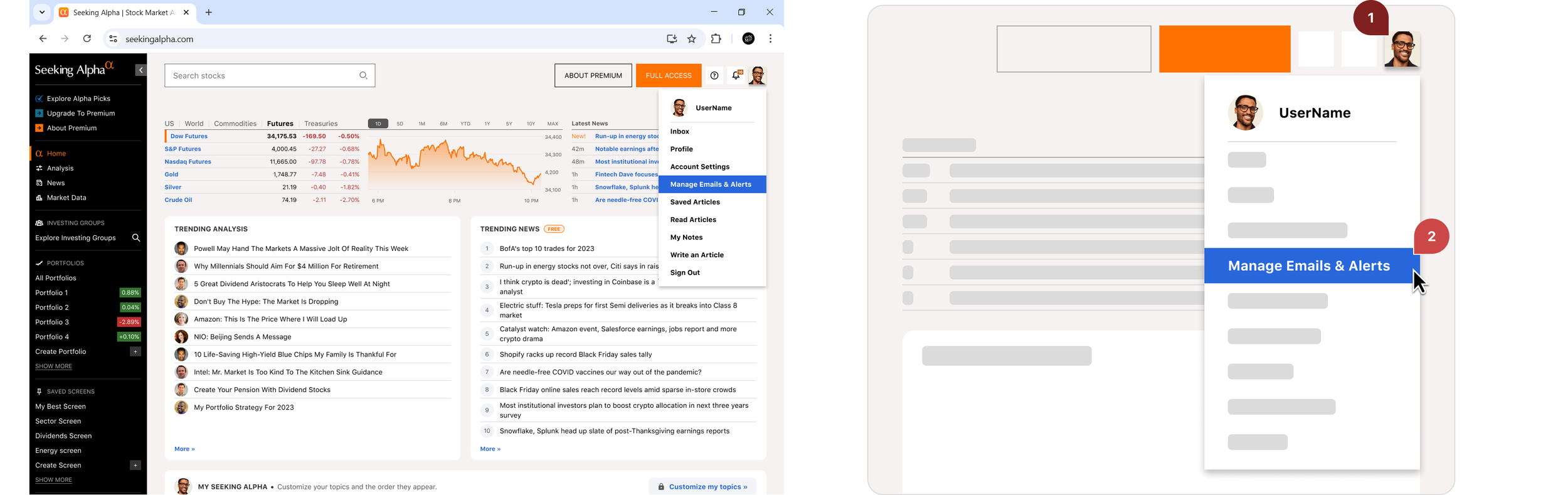Select the Commodities tab

(235, 124)
